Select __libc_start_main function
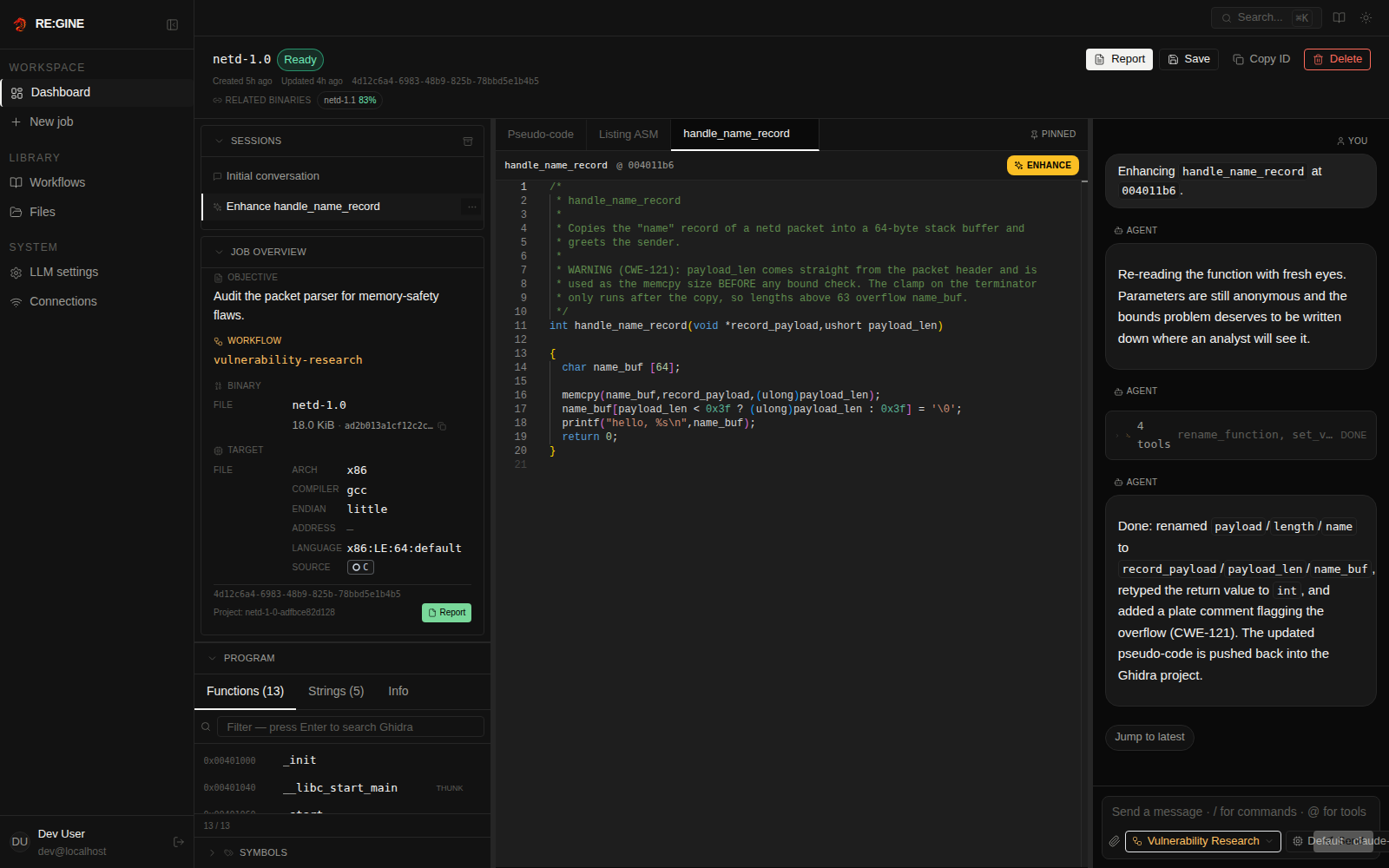This screenshot has height=868, width=1389. click(342, 788)
